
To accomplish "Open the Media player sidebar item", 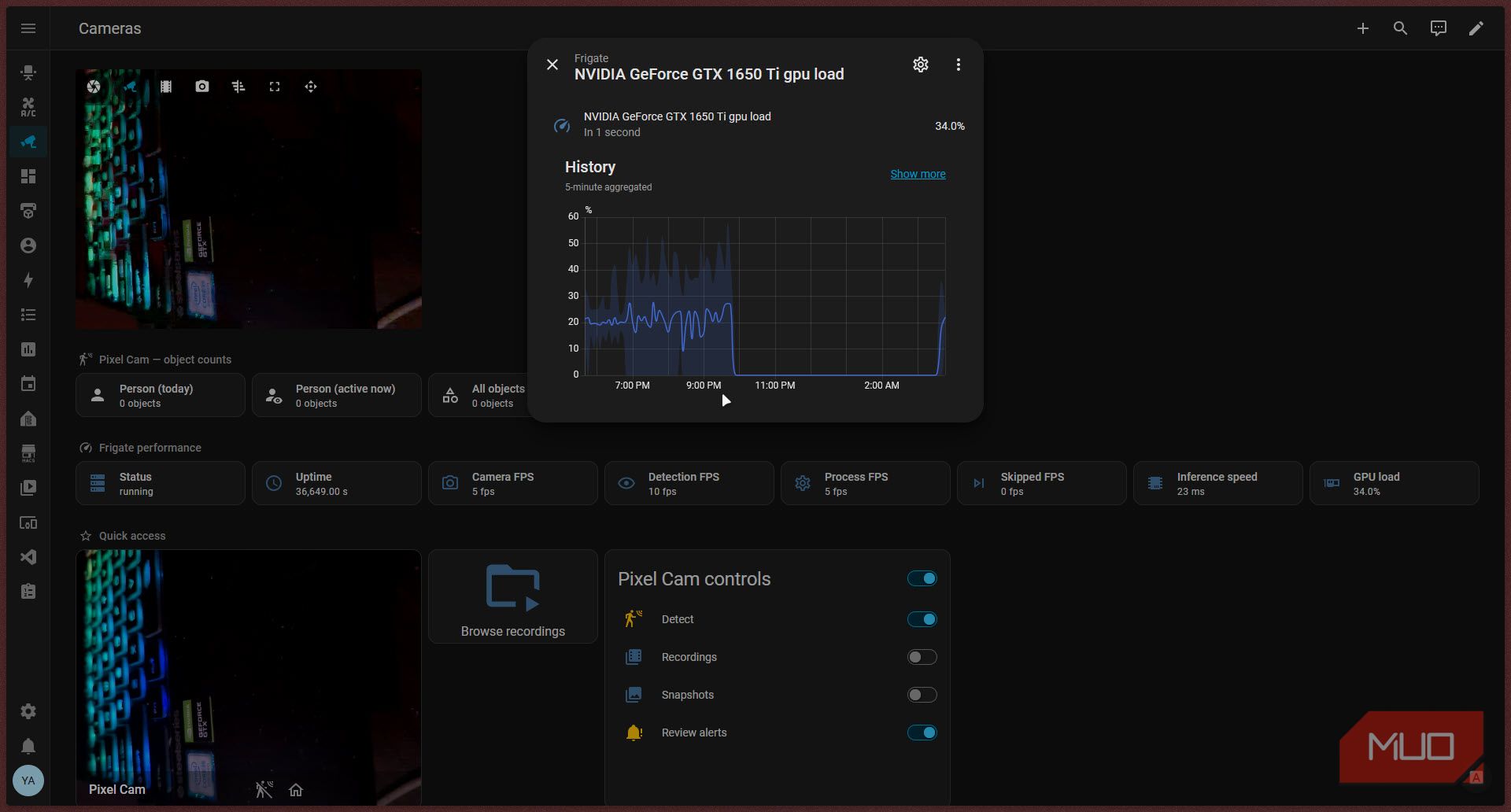I will 28,488.
